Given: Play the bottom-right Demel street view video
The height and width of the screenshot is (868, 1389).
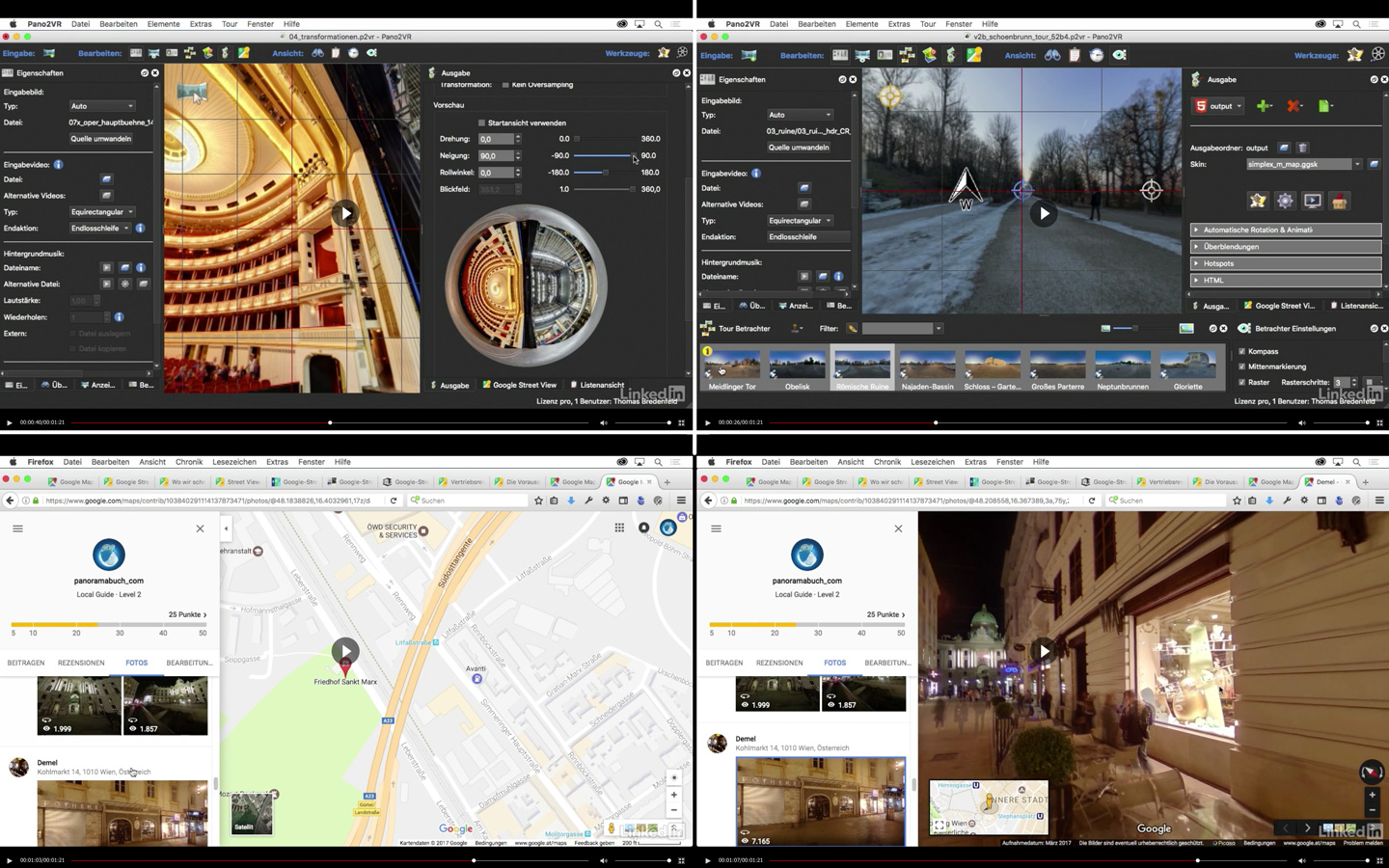Looking at the screenshot, I should pyautogui.click(x=1043, y=650).
